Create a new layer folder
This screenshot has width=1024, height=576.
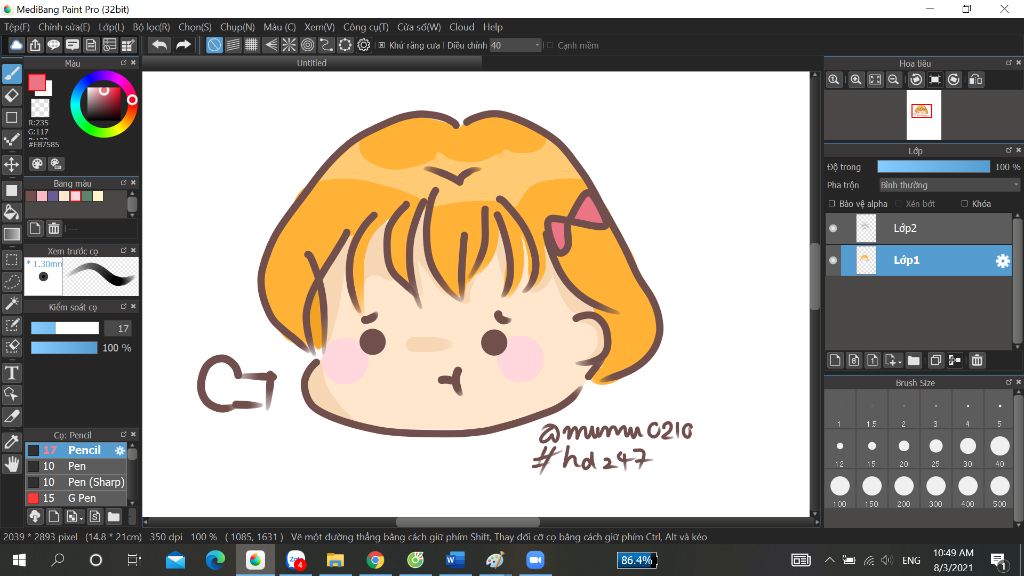click(914, 360)
